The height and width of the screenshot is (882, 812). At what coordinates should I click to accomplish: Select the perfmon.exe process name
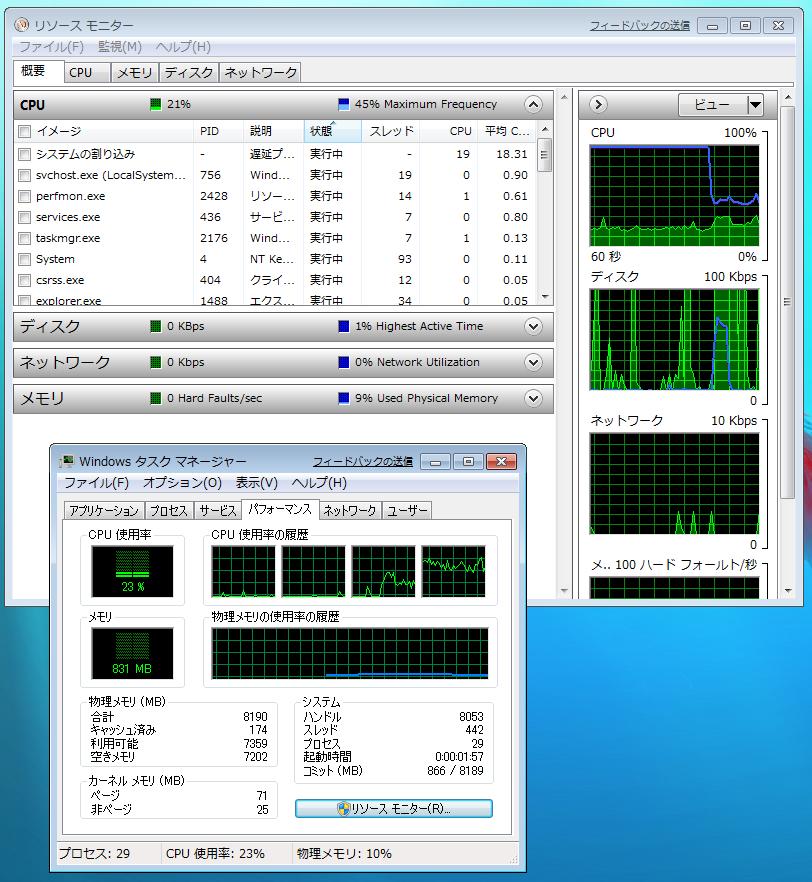pos(70,196)
